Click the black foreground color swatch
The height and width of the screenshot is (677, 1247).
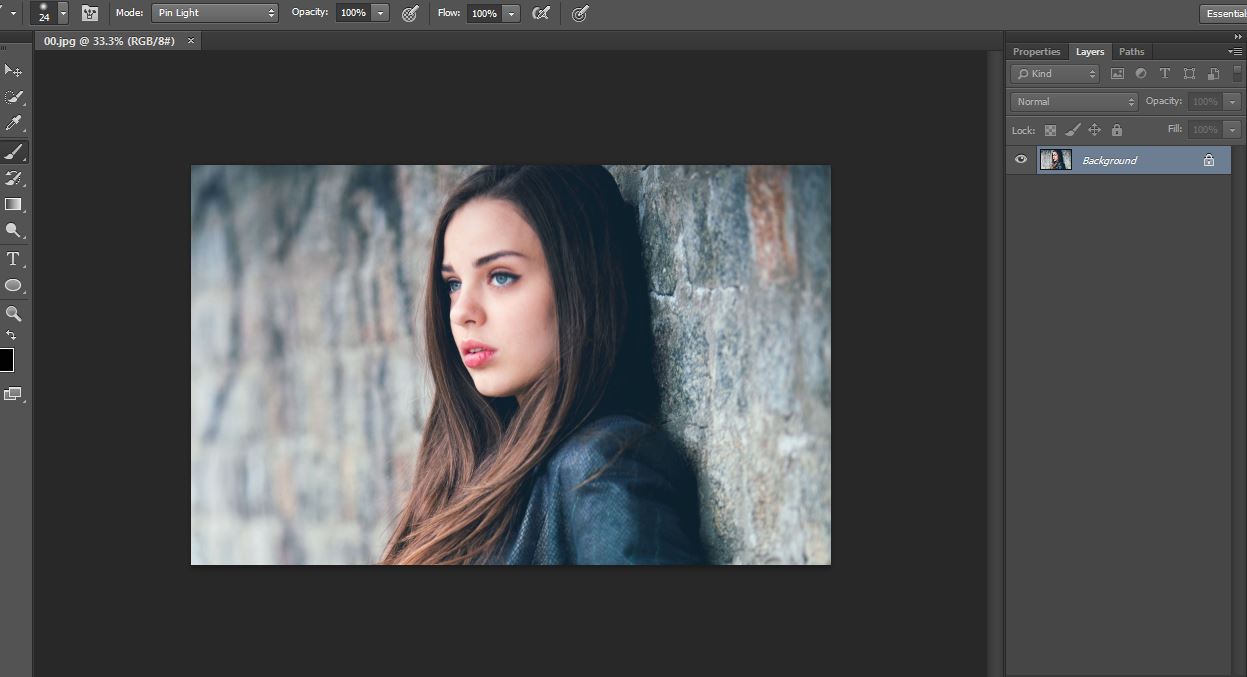tap(6, 360)
